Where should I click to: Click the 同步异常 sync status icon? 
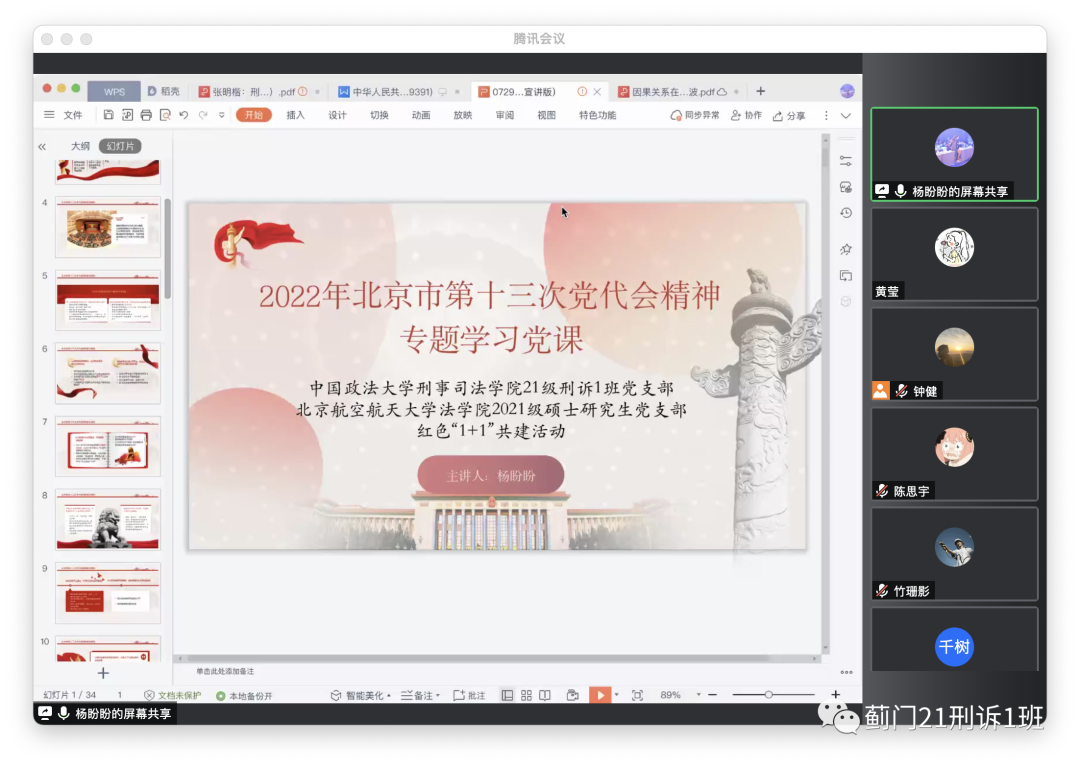tap(676, 115)
